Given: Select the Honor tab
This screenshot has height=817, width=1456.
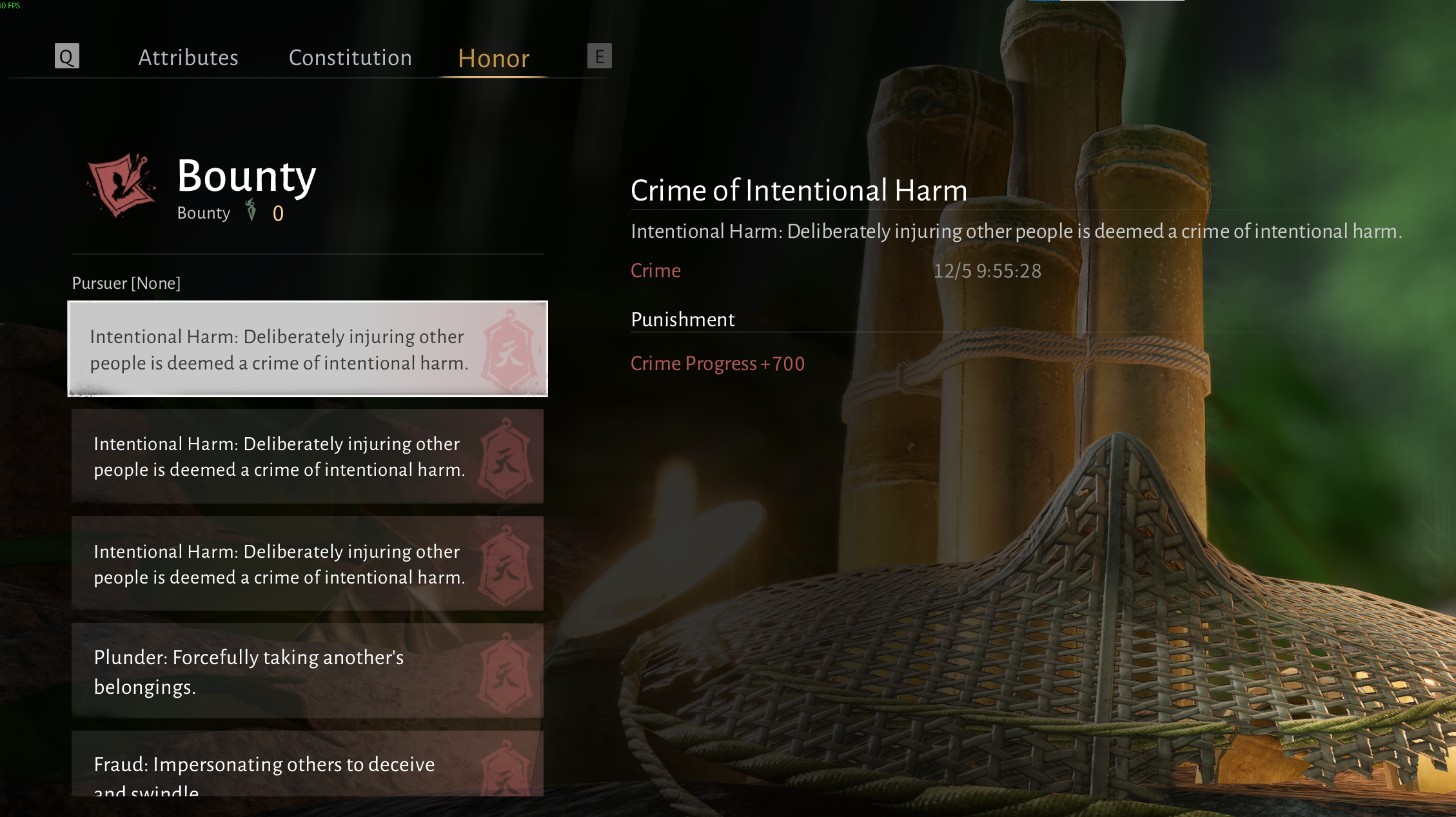Looking at the screenshot, I should point(493,58).
